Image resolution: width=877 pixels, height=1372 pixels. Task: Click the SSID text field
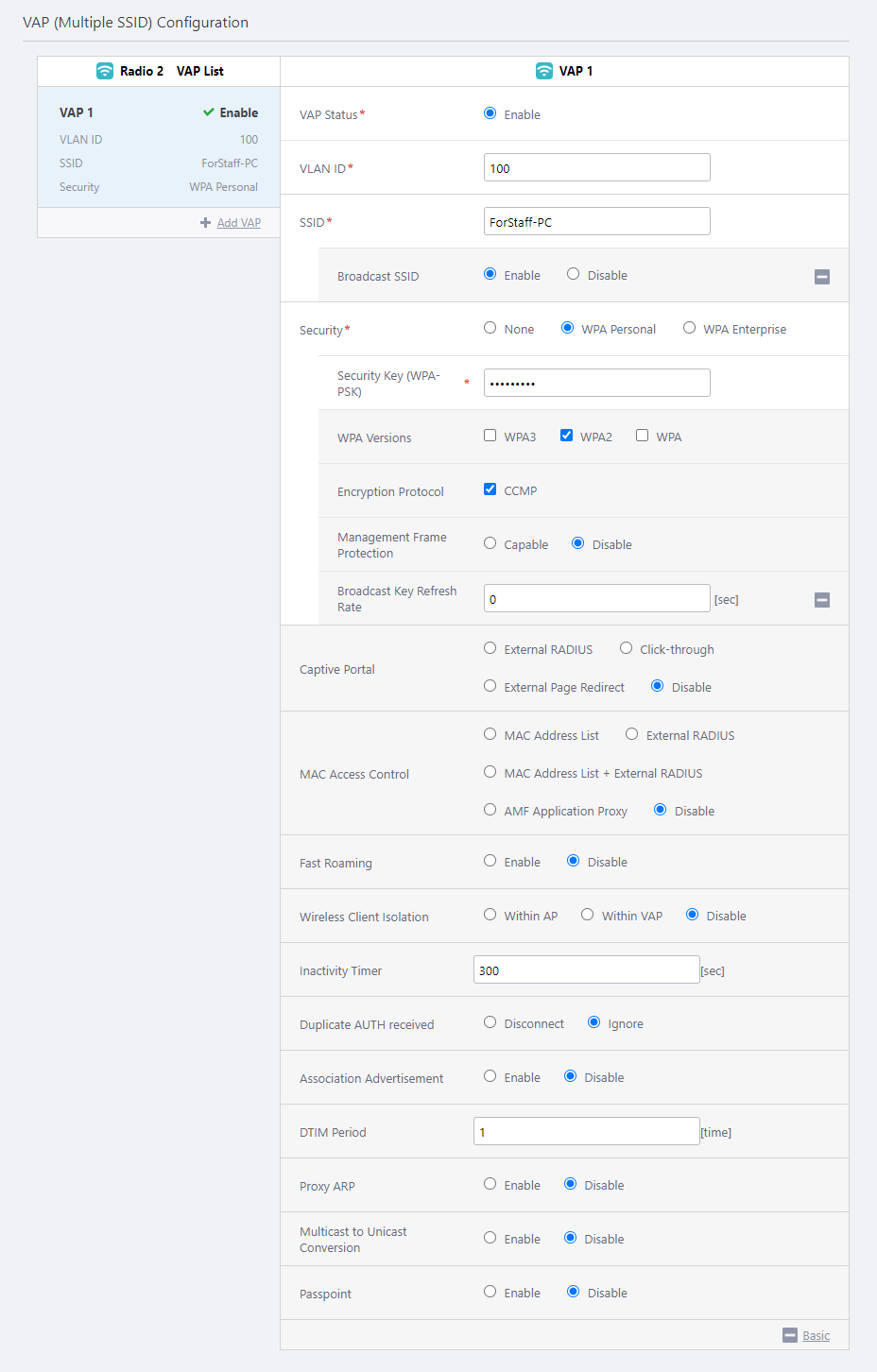tap(596, 222)
